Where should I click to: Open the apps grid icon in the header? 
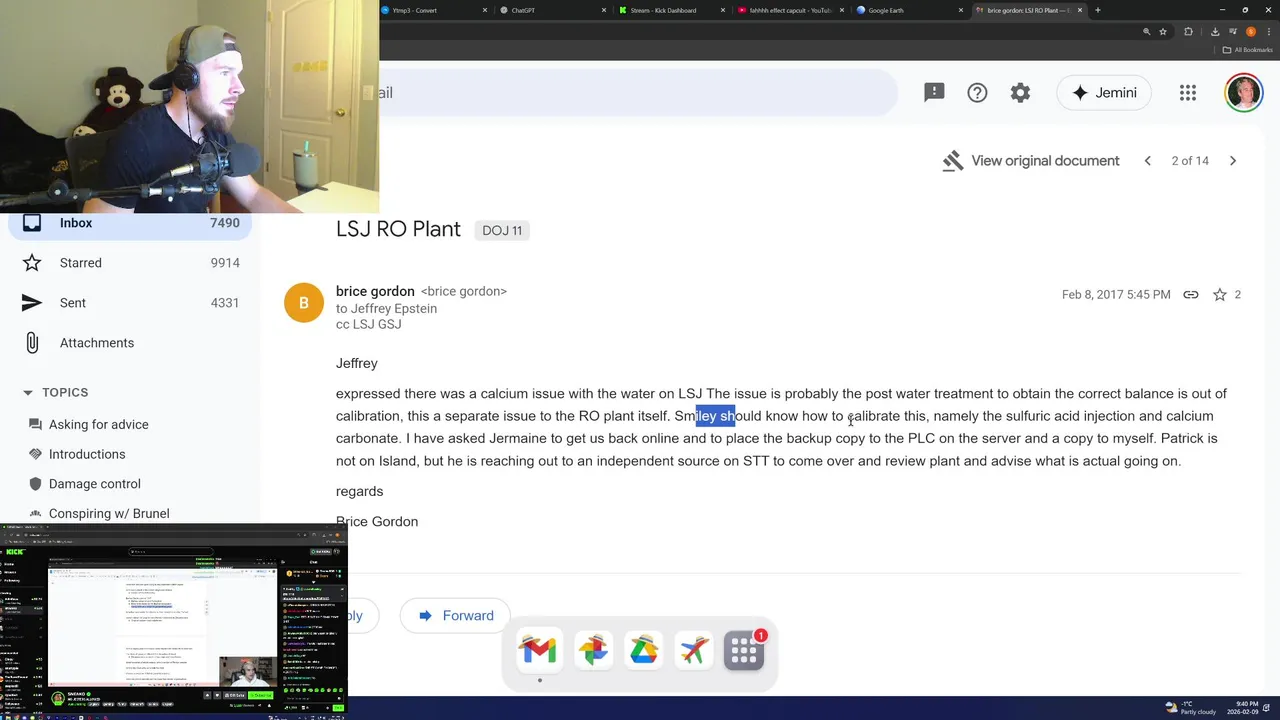pyautogui.click(x=1188, y=92)
